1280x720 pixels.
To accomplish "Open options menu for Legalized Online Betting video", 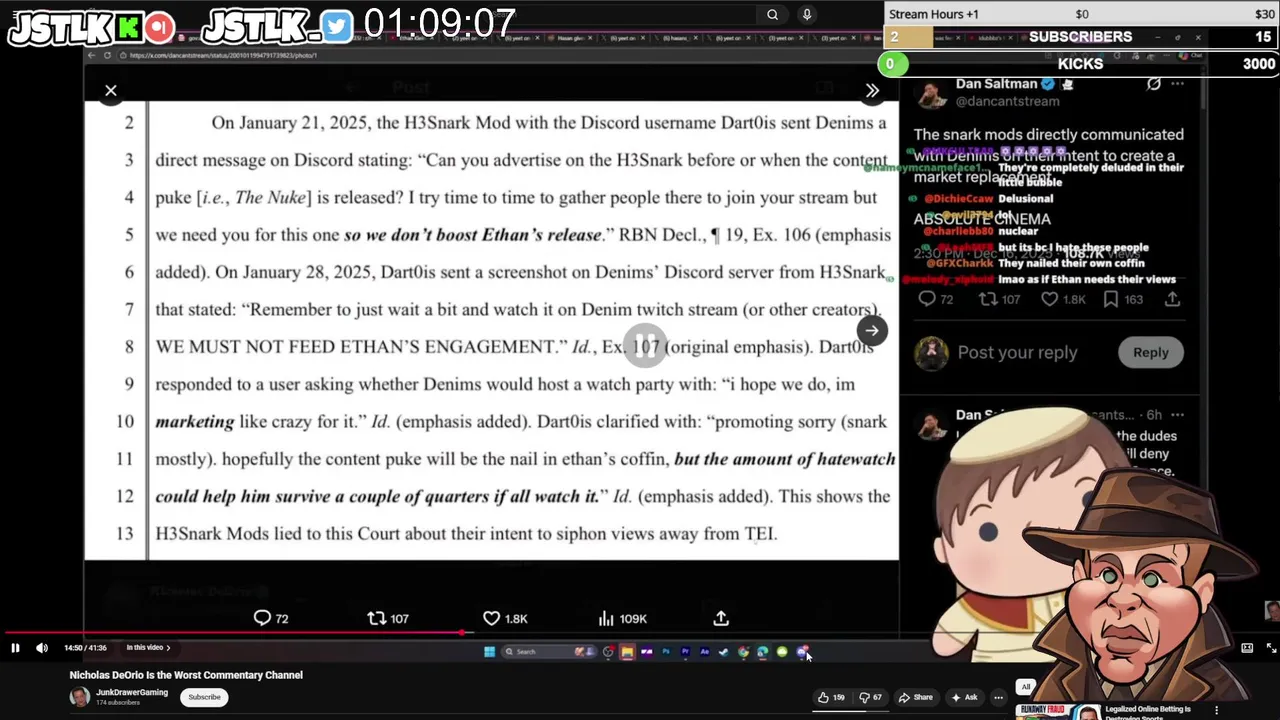I will 1216,710.
